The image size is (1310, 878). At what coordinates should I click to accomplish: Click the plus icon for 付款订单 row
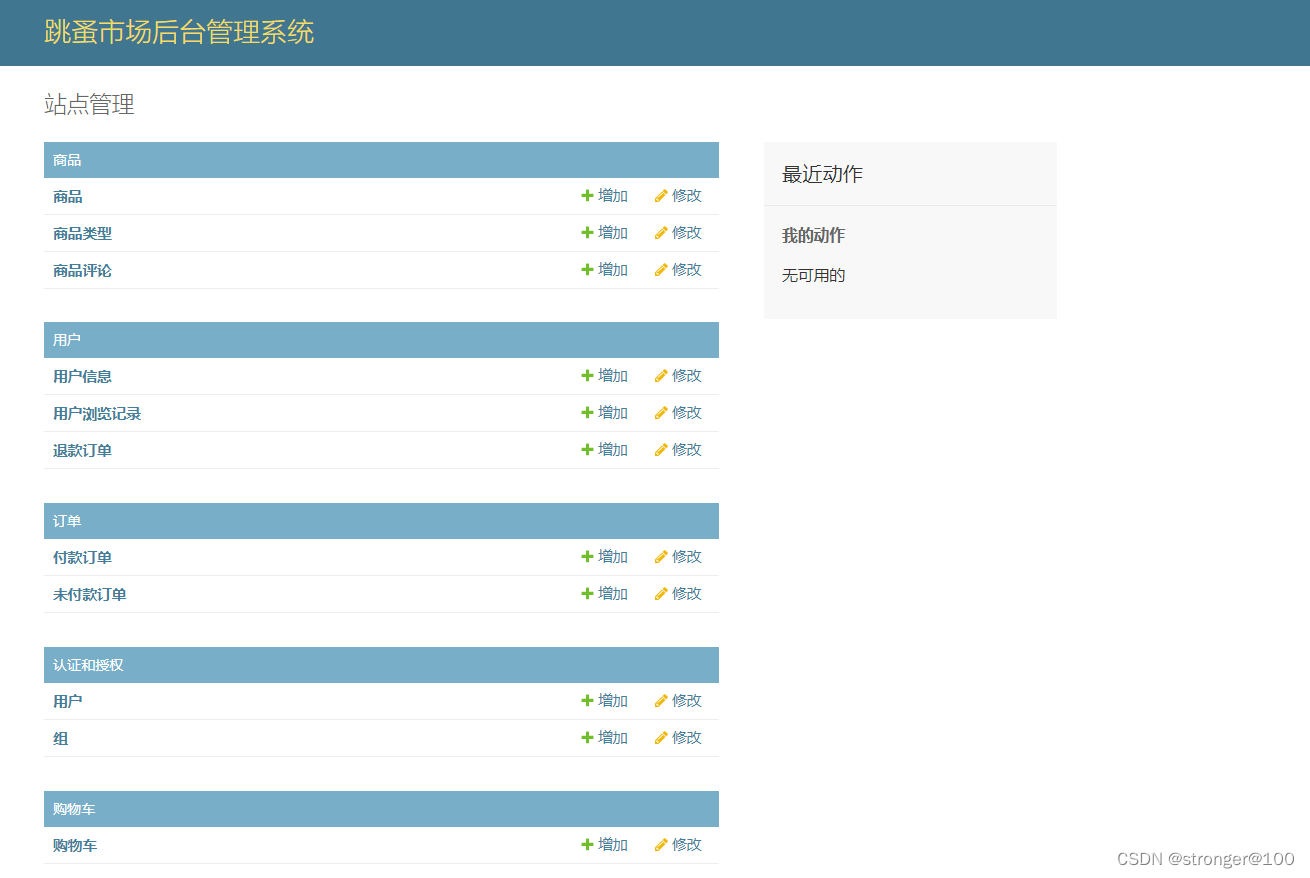tap(587, 557)
